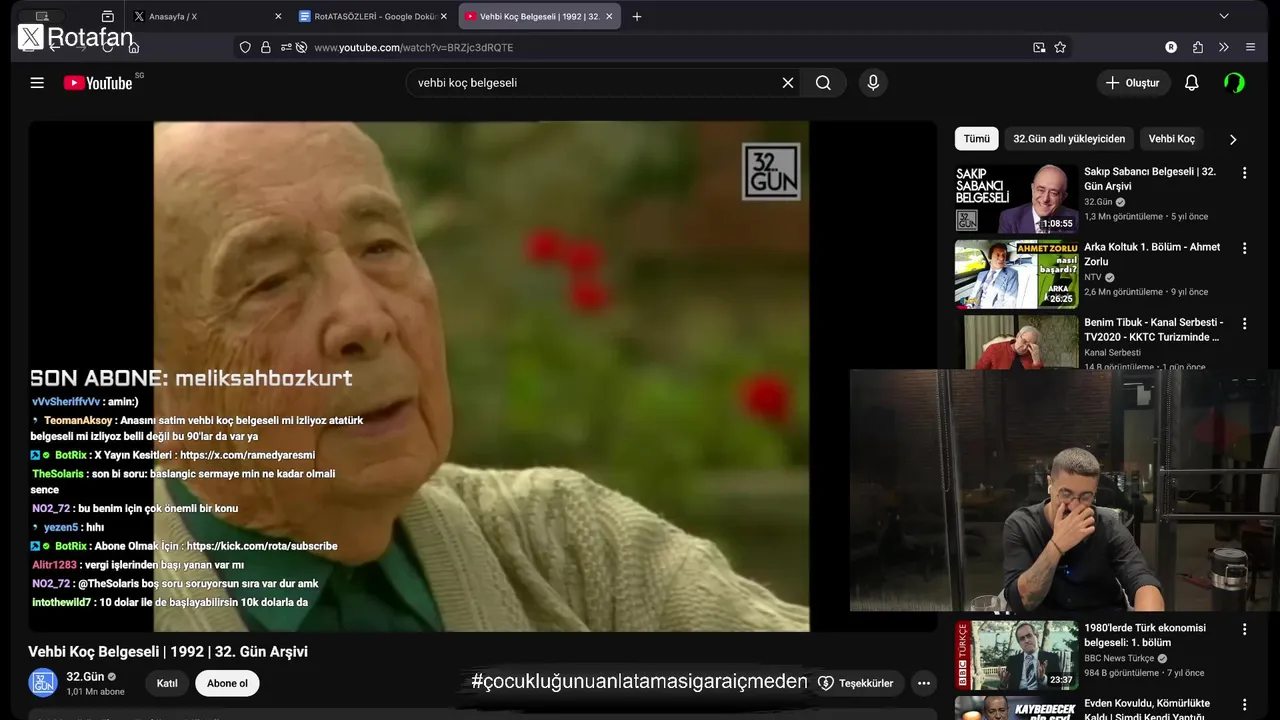Click the Oluştur create button
This screenshot has width=1280, height=720.
click(x=1133, y=83)
